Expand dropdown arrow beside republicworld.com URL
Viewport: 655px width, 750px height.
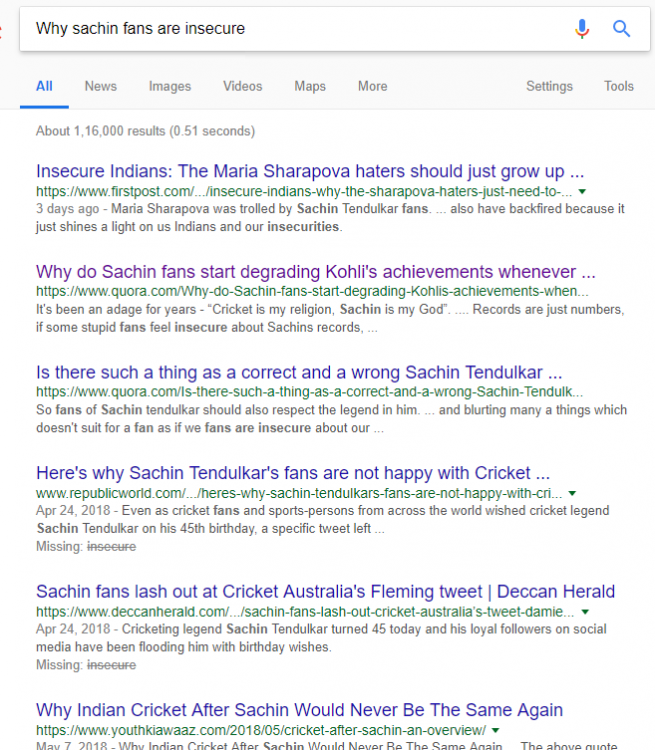tap(572, 493)
